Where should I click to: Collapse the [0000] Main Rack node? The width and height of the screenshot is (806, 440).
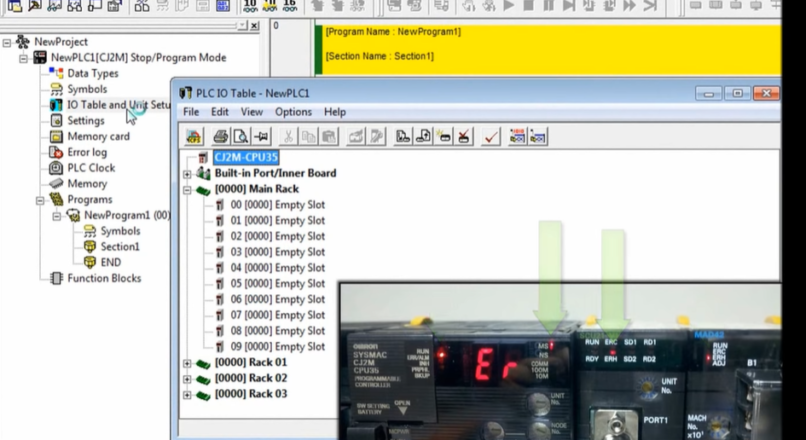[187, 190]
